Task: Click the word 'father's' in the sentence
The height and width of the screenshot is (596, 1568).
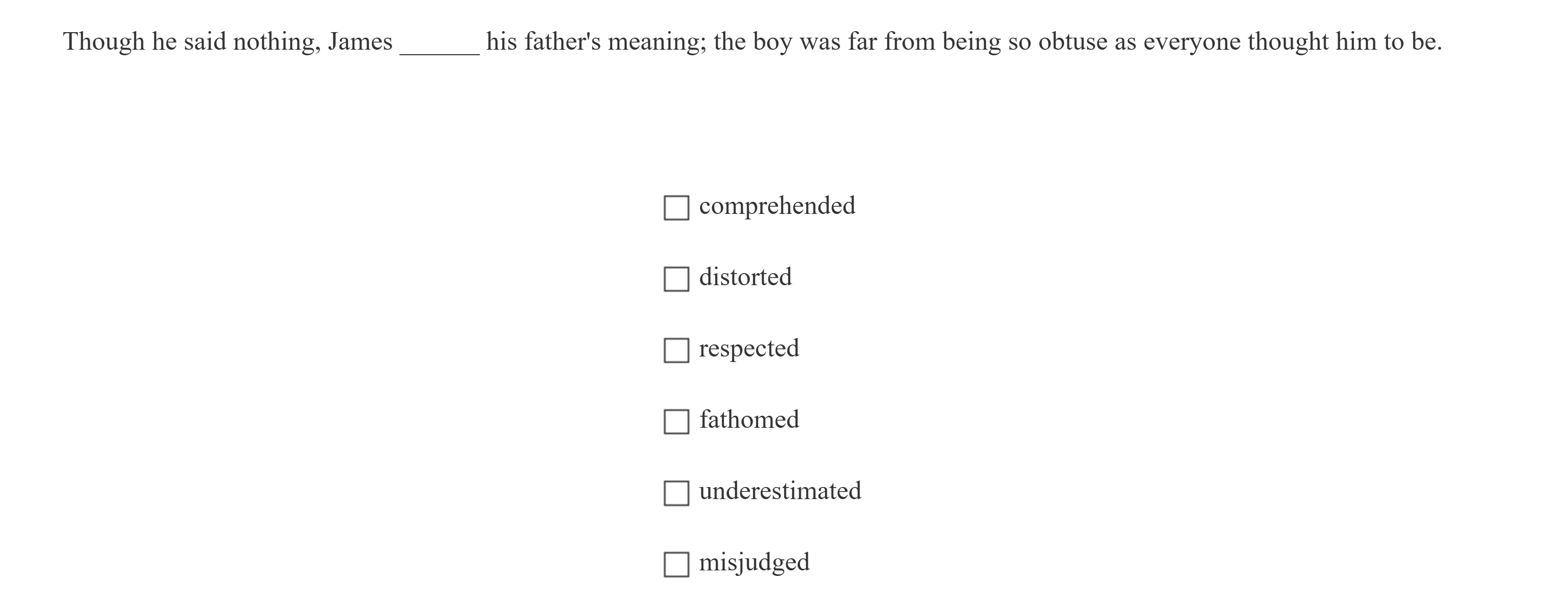Action: (562, 42)
